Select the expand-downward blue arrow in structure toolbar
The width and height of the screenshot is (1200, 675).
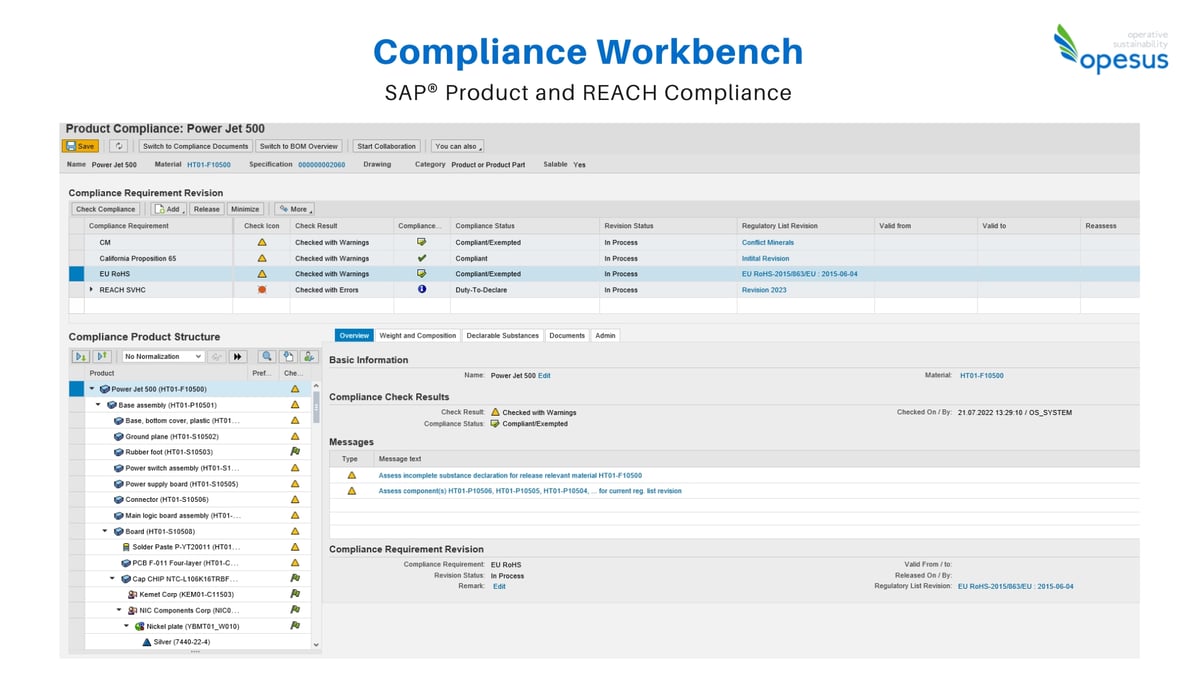[81, 356]
